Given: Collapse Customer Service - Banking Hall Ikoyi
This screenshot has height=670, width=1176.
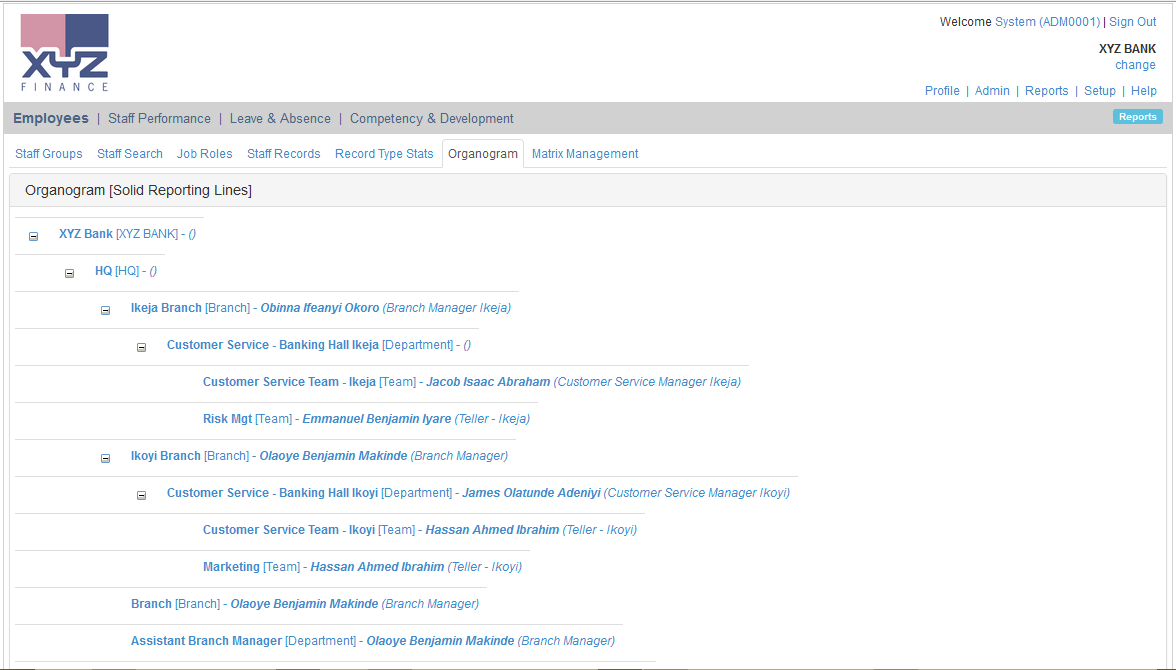Looking at the screenshot, I should [x=141, y=495].
